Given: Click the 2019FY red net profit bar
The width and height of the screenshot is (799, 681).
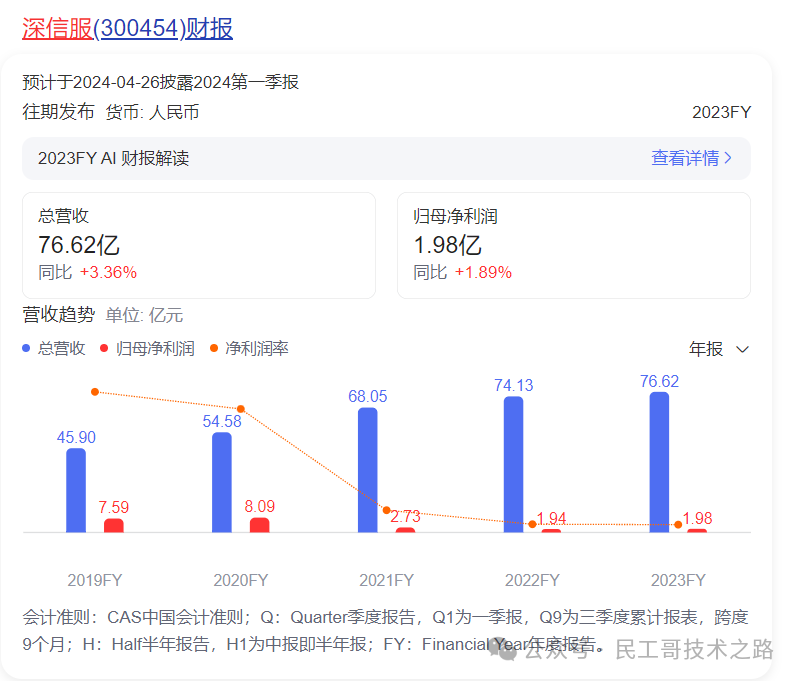Looking at the screenshot, I should coord(114,526).
